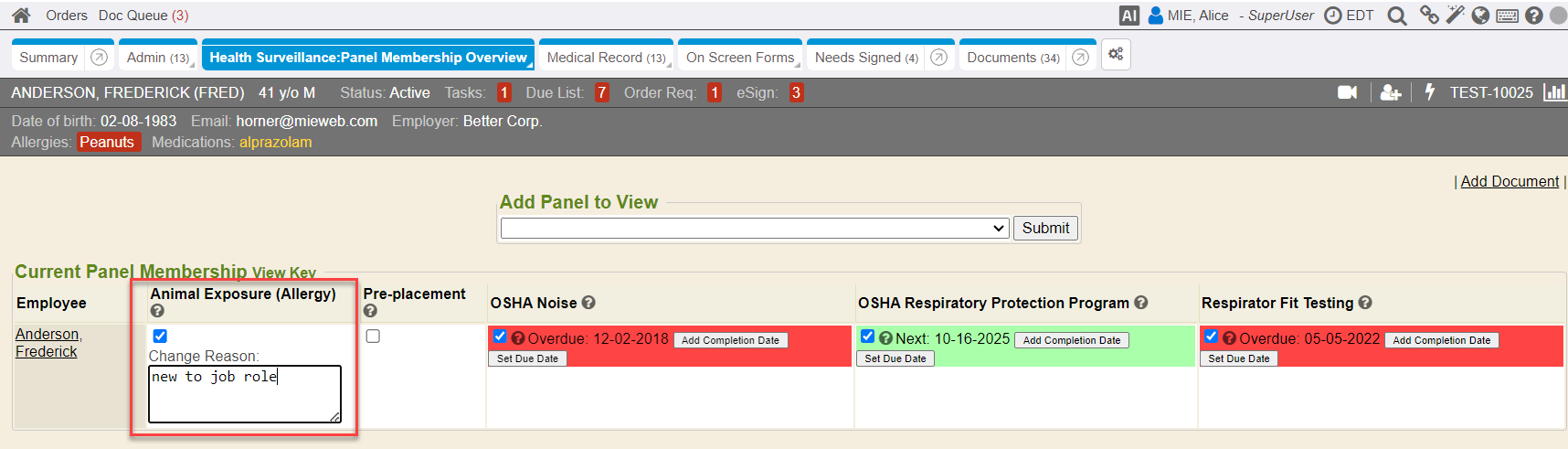Click the magic wand icon

1455,15
